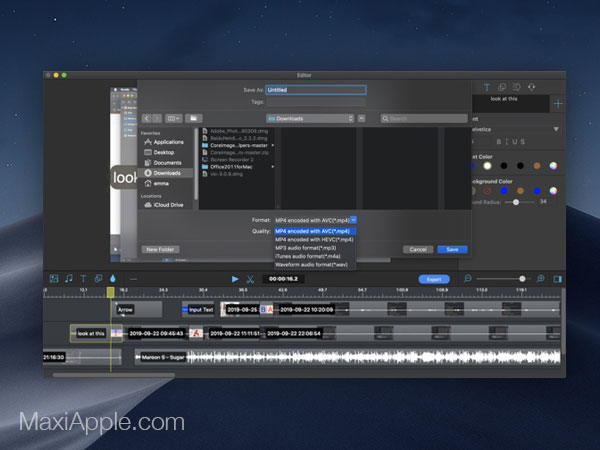The image size is (600, 450).
Task: Click the Cancel button
Action: tap(418, 249)
